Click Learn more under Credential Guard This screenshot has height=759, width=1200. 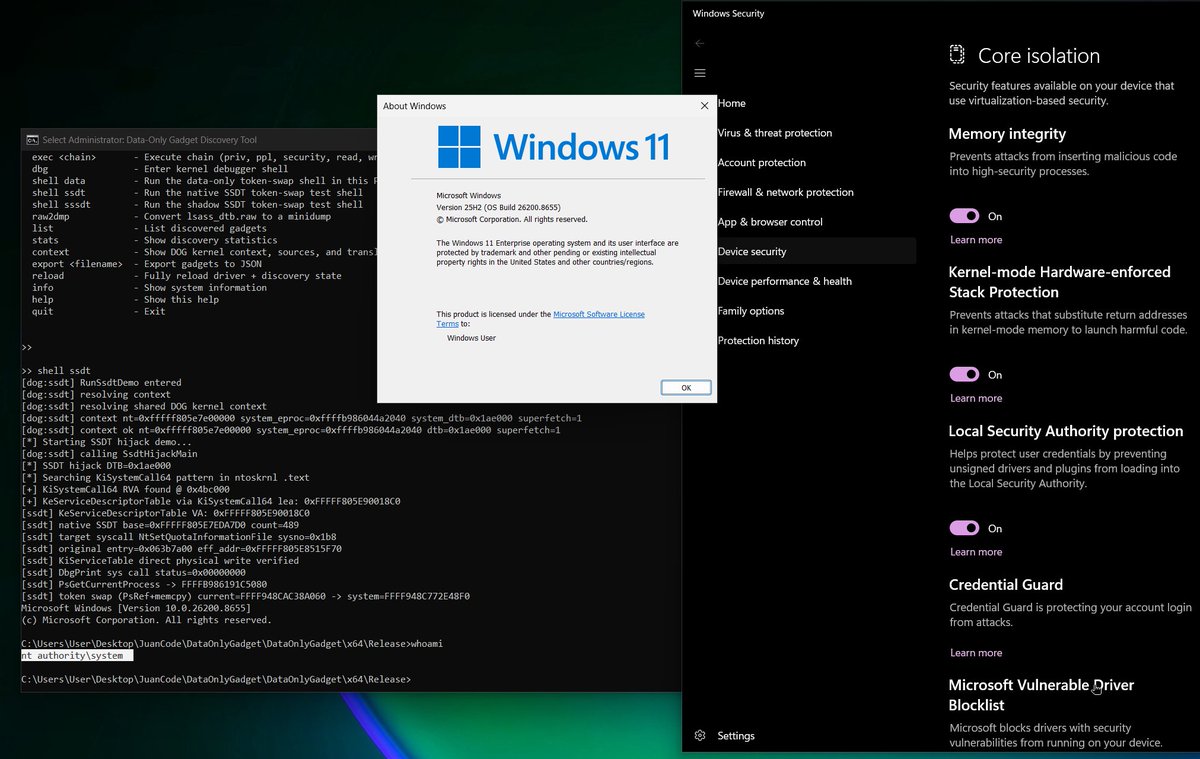tap(976, 653)
